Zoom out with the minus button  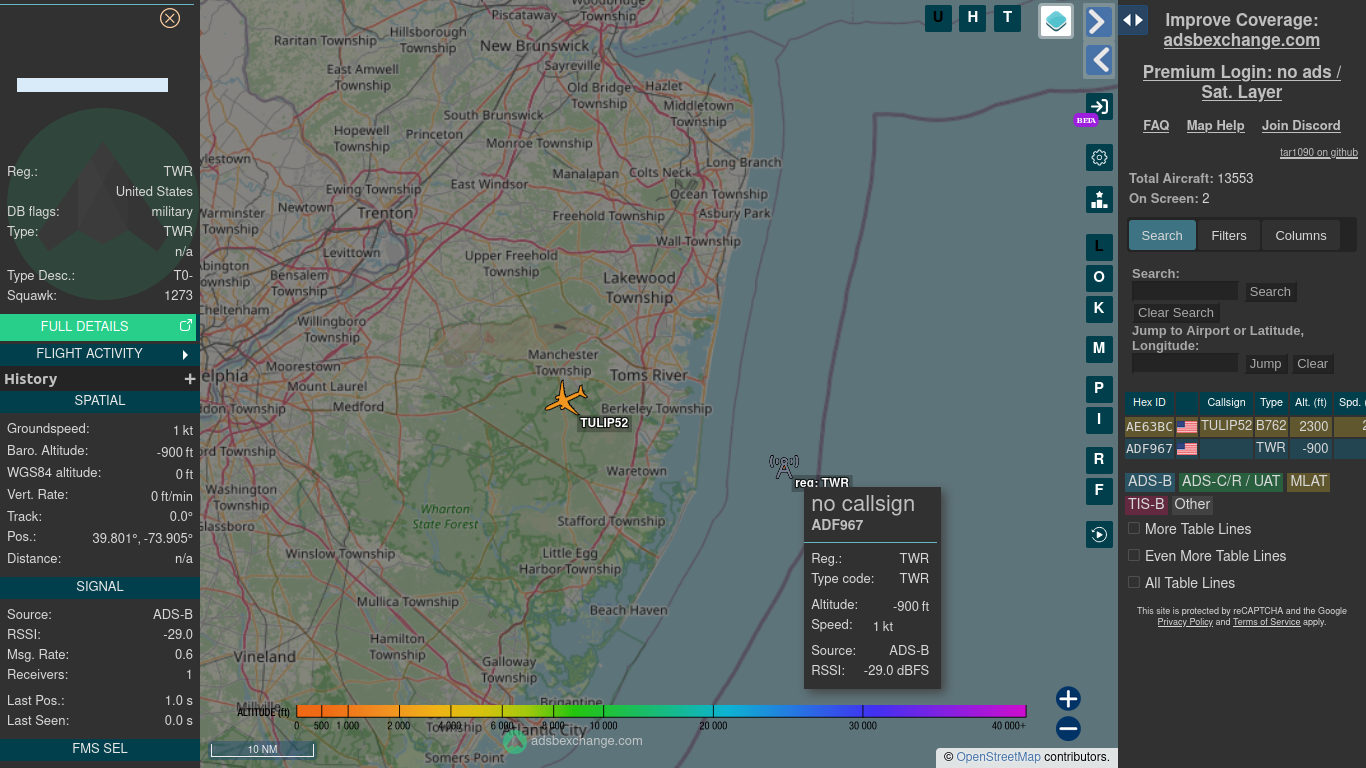click(x=1068, y=728)
